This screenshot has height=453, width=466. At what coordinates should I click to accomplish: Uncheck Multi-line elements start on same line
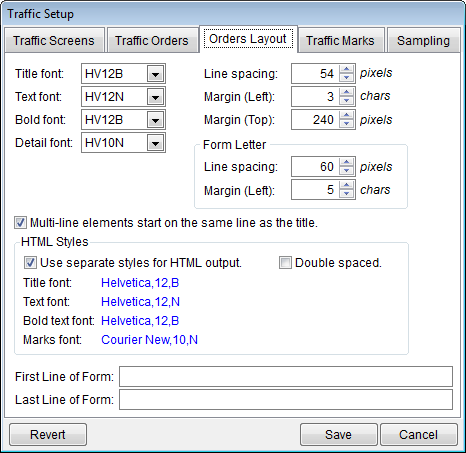(x=20, y=223)
